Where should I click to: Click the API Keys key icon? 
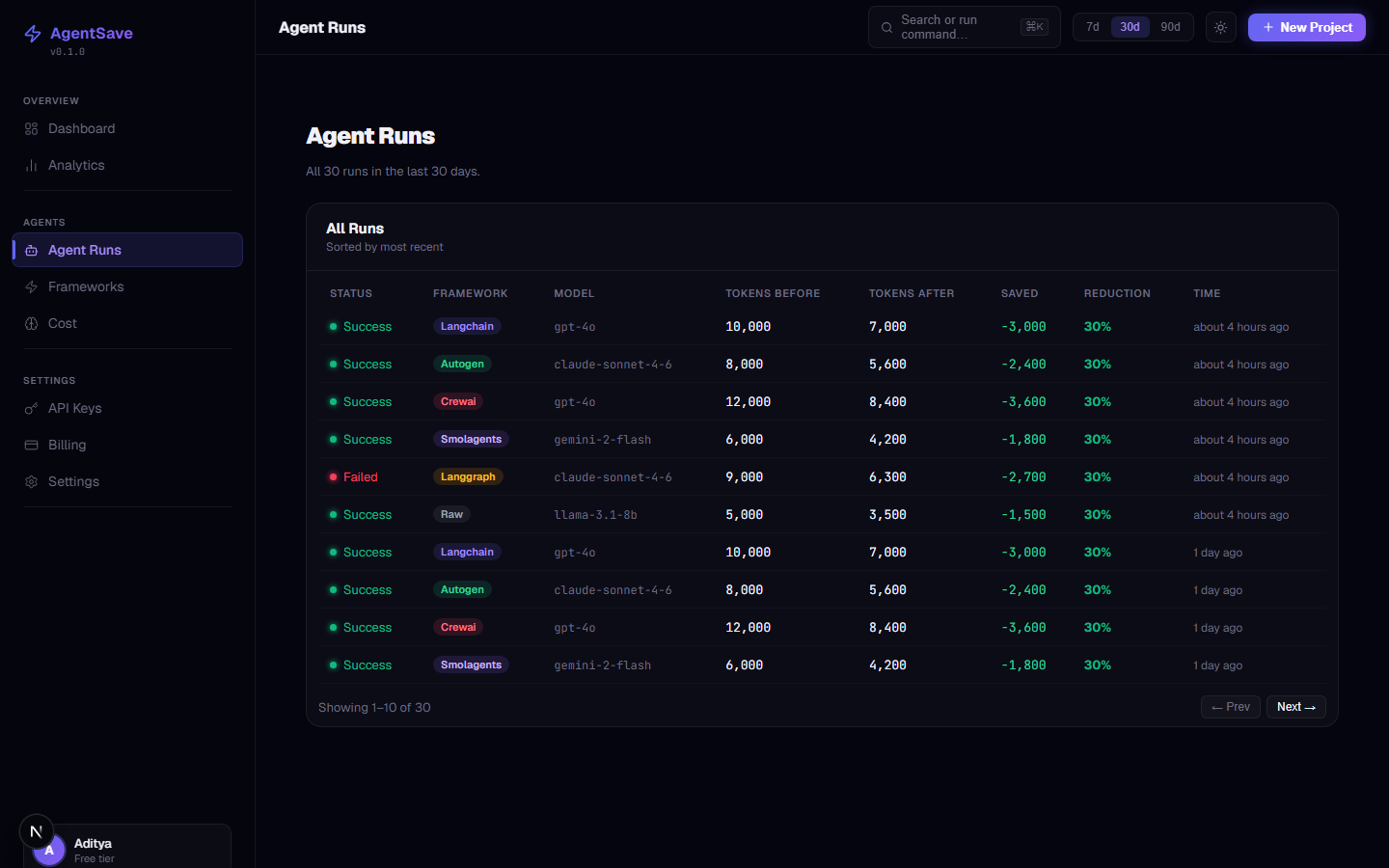point(31,409)
